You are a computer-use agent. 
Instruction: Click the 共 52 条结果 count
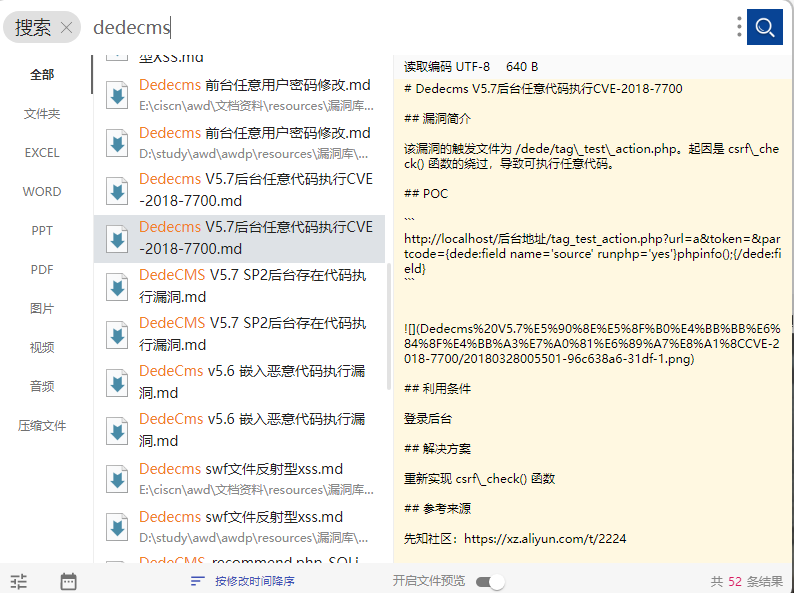[746, 581]
